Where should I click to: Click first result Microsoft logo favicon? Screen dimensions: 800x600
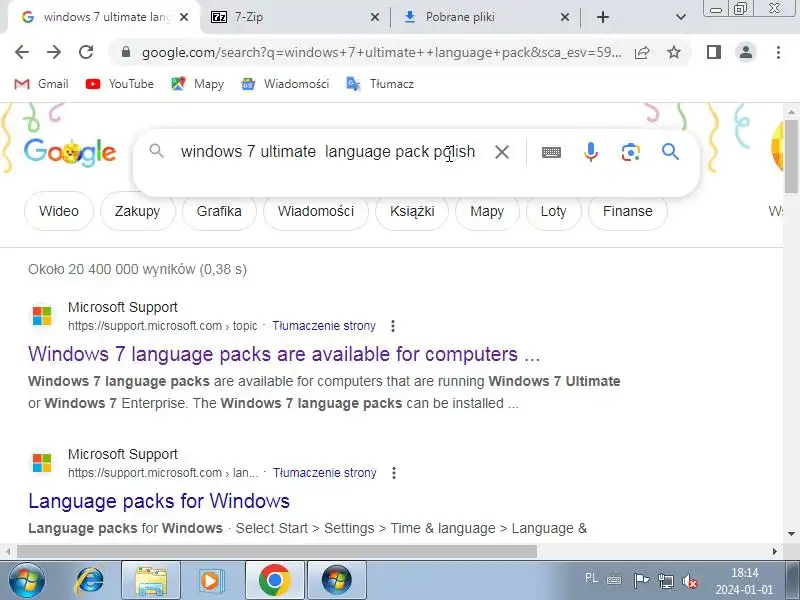pos(42,316)
